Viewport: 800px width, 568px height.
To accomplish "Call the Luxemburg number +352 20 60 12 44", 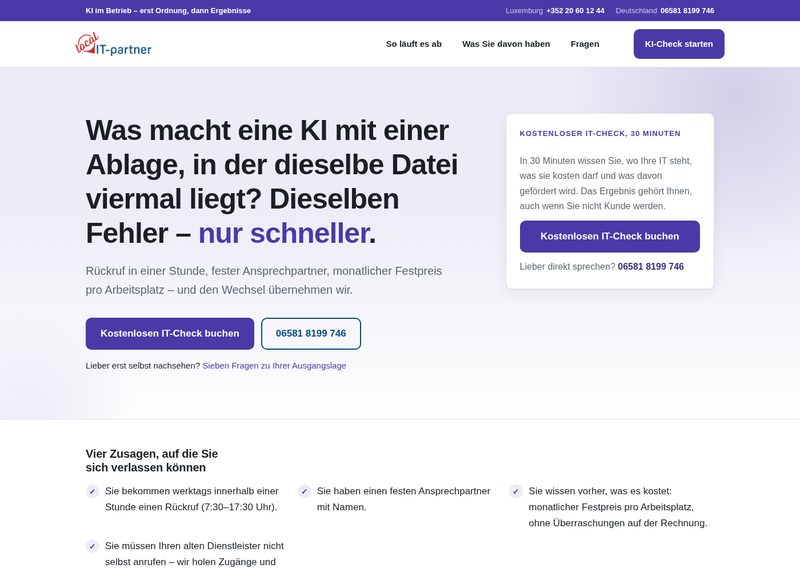I will [575, 11].
